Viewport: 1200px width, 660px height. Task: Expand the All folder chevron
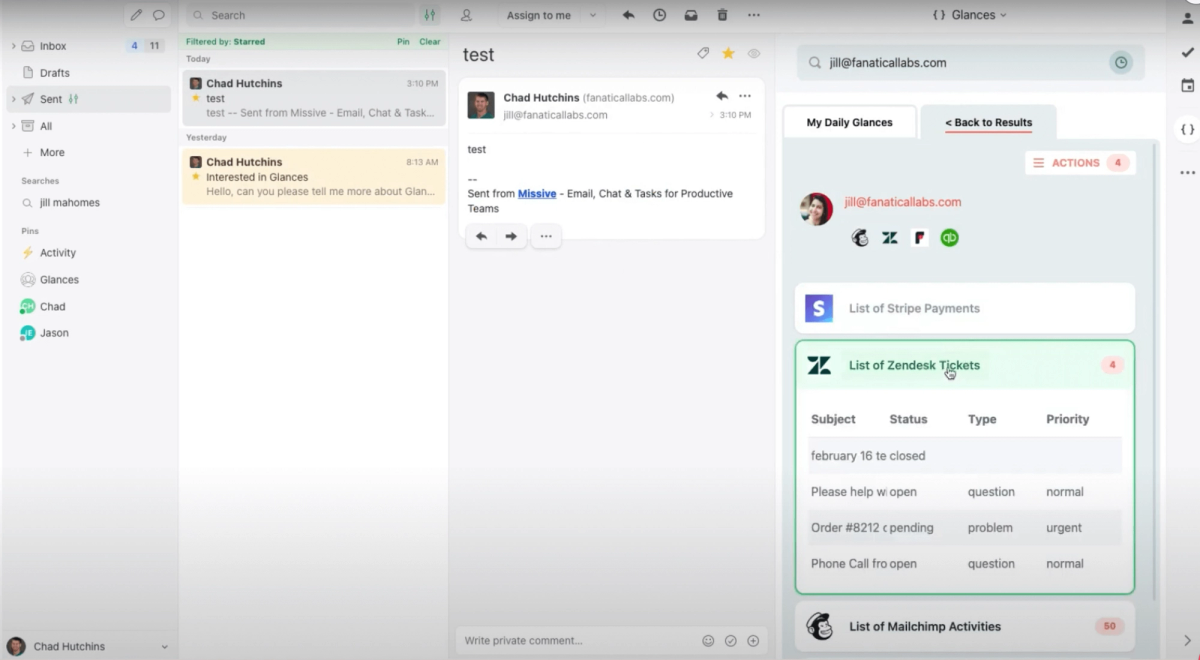[13, 126]
